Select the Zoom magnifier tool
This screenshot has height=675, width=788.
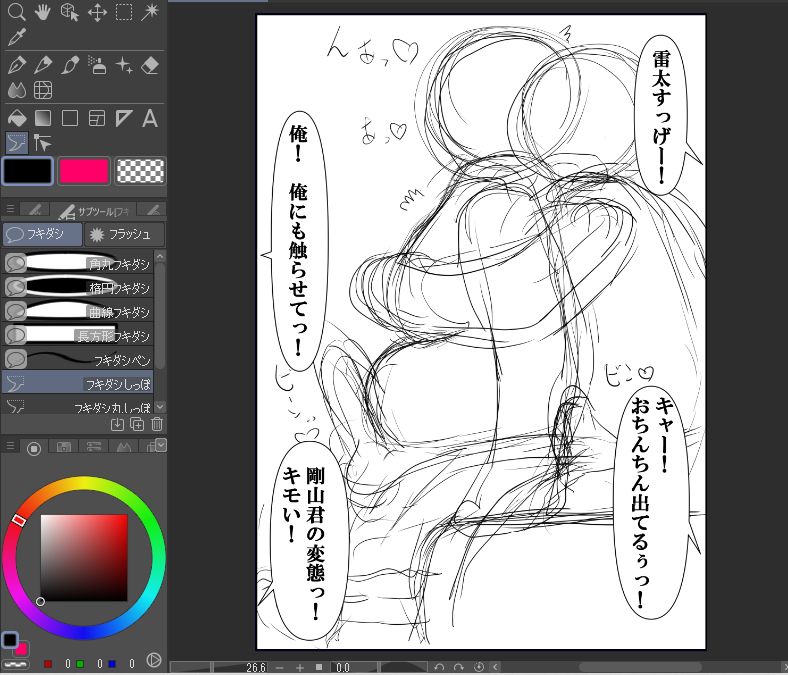[x=16, y=11]
